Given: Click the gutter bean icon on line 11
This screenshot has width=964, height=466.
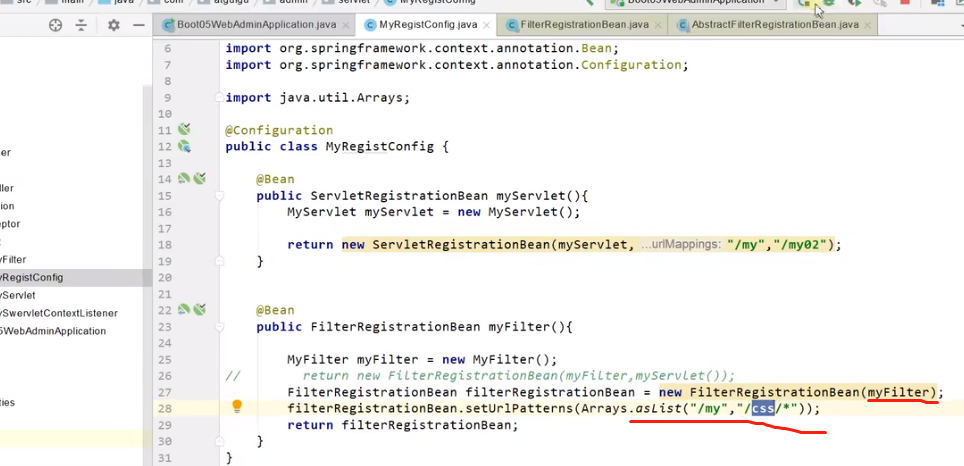Looking at the screenshot, I should (184, 130).
